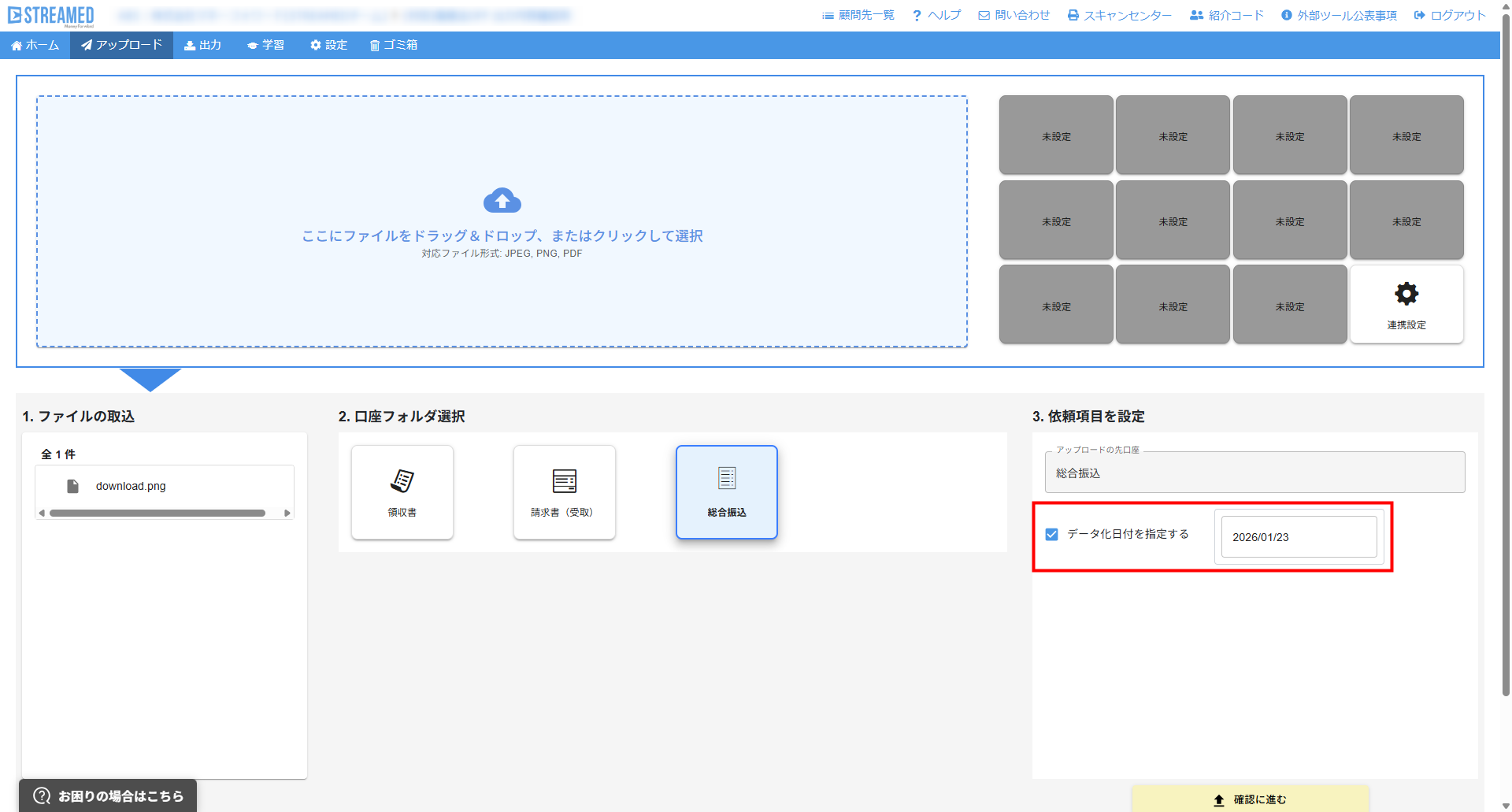Select the 総合振込 folder

726,492
